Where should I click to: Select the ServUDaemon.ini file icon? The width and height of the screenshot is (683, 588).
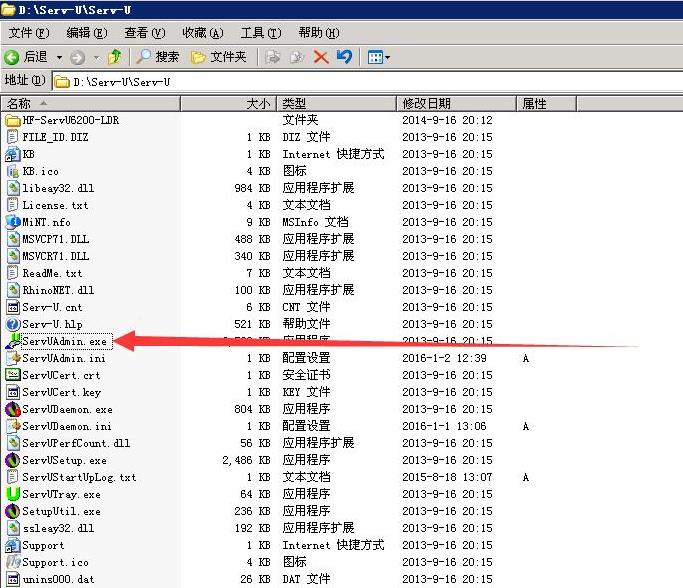click(13, 426)
